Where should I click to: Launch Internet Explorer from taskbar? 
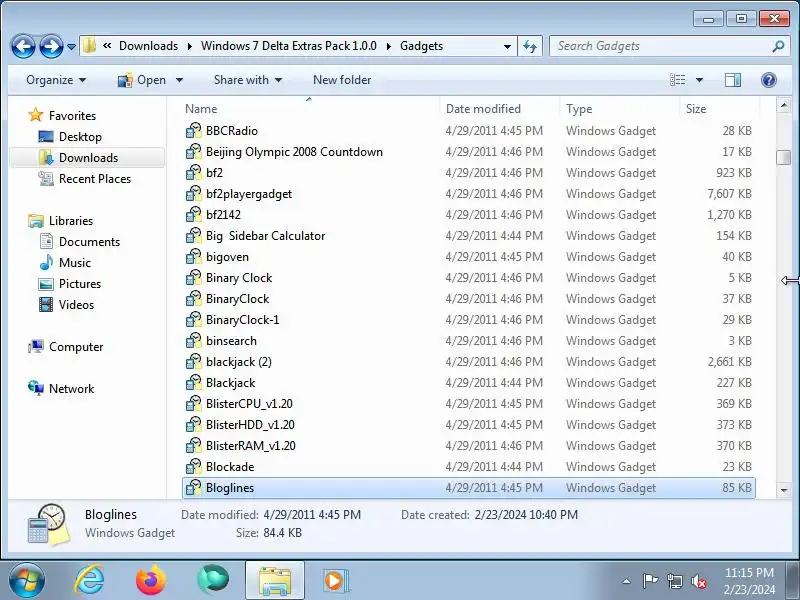click(x=89, y=581)
